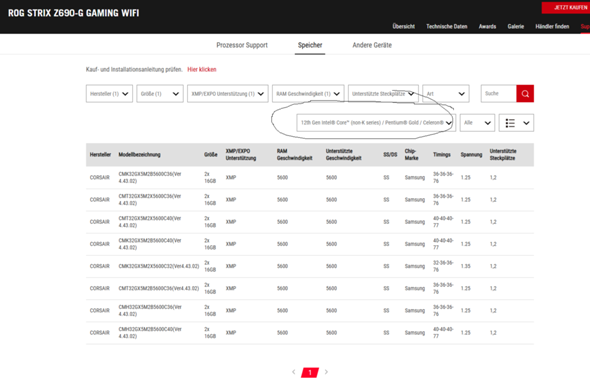The width and height of the screenshot is (590, 389).
Task: Click Samsung in the CMK32GX5M2B5600C36 row
Action: pos(415,178)
